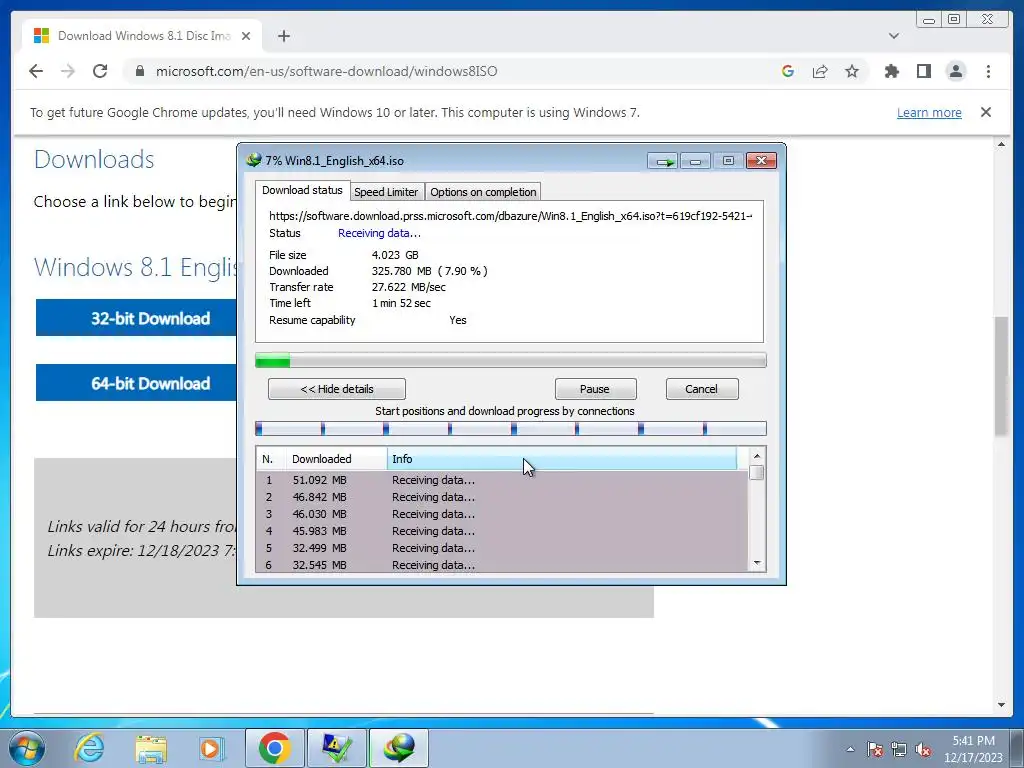Click the taskbar clock showing 5:41 PM
This screenshot has width=1024, height=768.
973,749
